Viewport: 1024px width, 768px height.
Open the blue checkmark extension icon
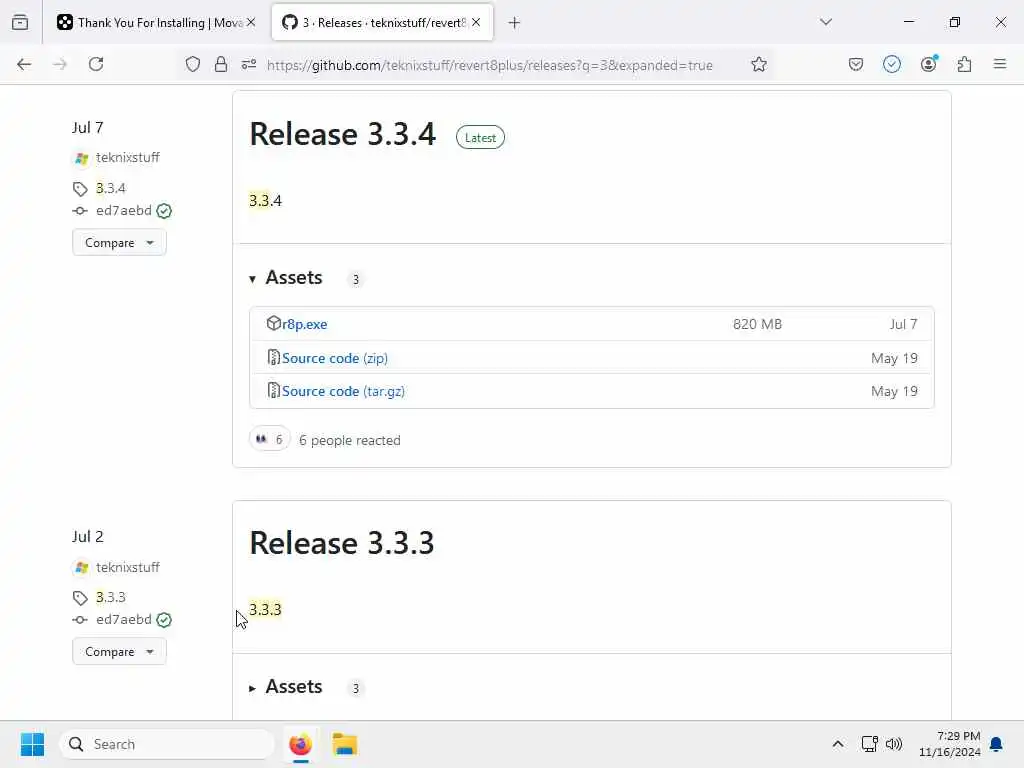[891, 64]
